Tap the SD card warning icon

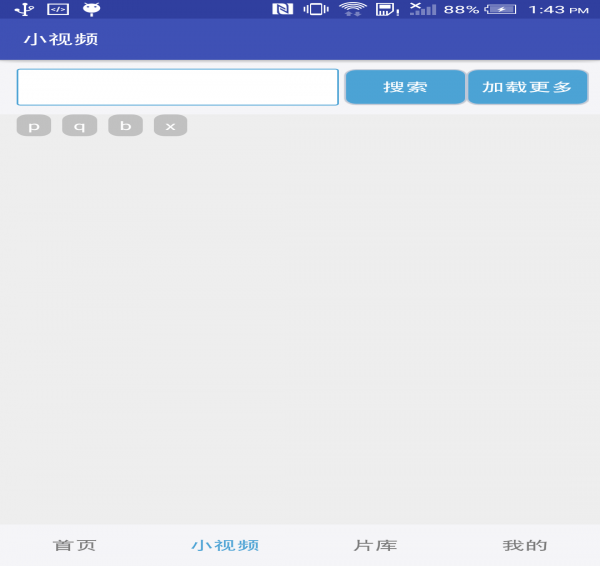coord(387,9)
